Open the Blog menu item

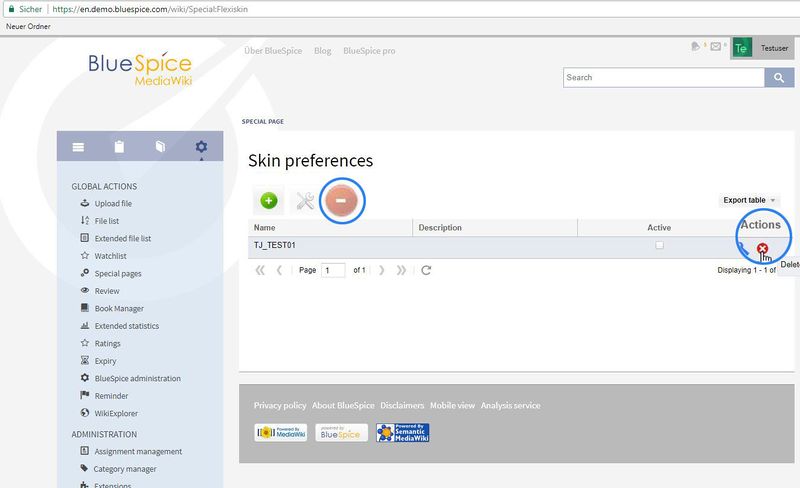[322, 50]
